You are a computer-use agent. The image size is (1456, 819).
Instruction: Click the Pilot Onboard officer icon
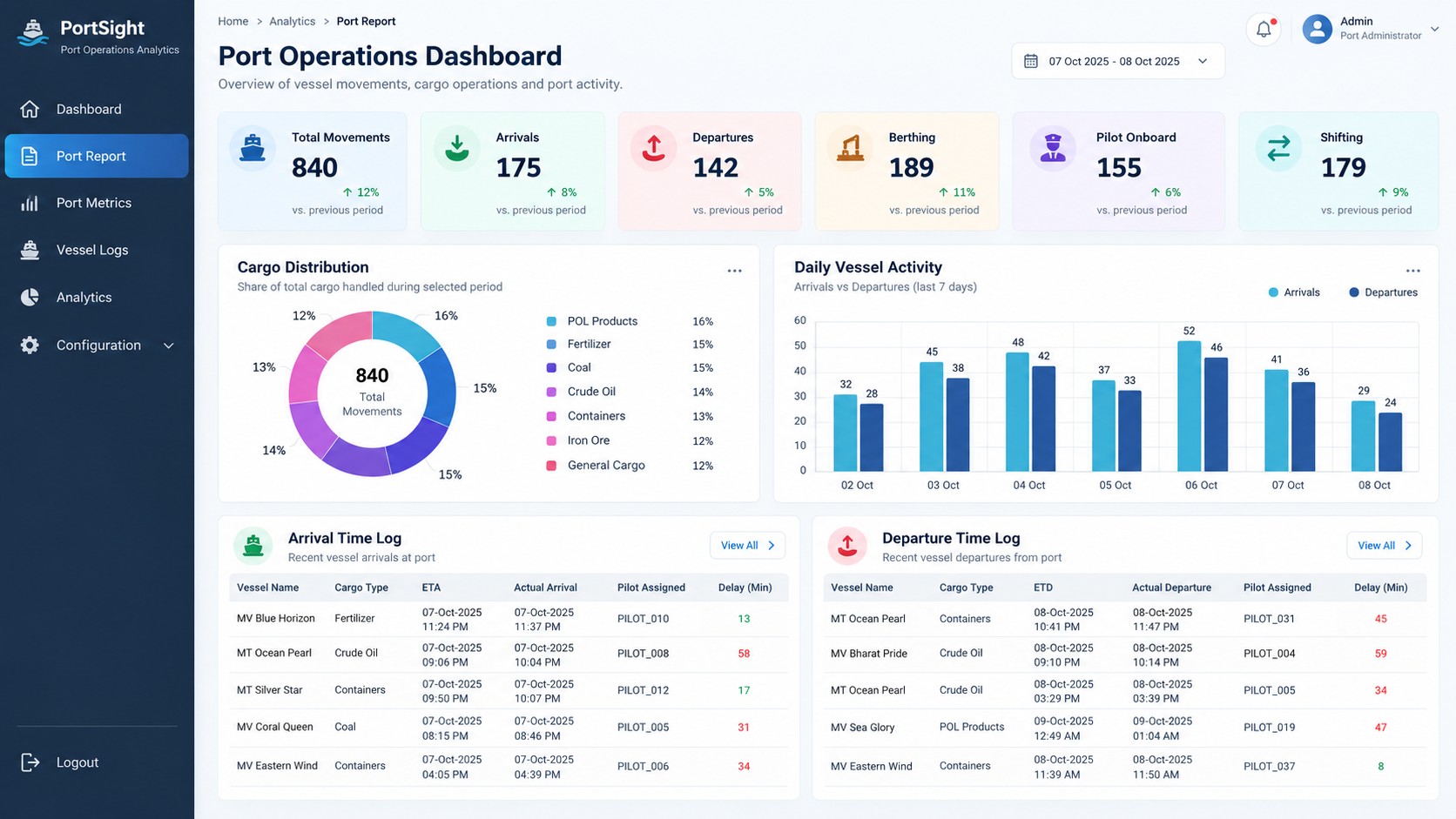tap(1053, 148)
